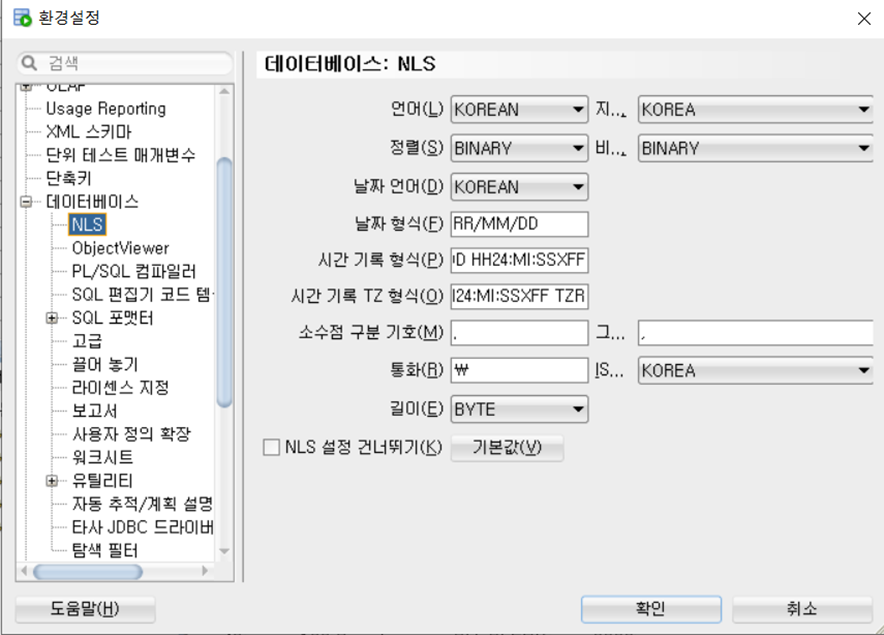The image size is (884, 635).
Task: Click the 통화(R) currency field
Action: point(519,371)
